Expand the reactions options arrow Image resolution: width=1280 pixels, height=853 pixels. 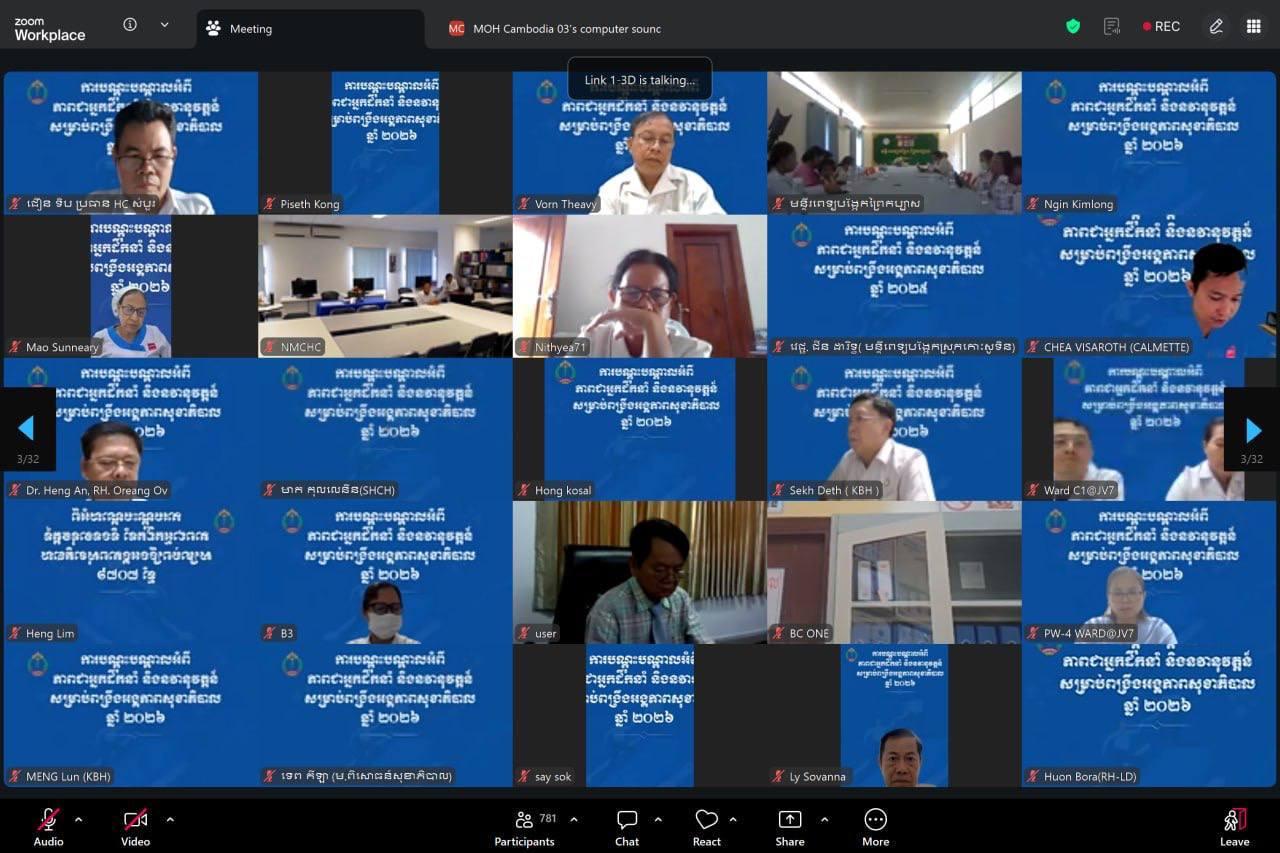coord(733,819)
